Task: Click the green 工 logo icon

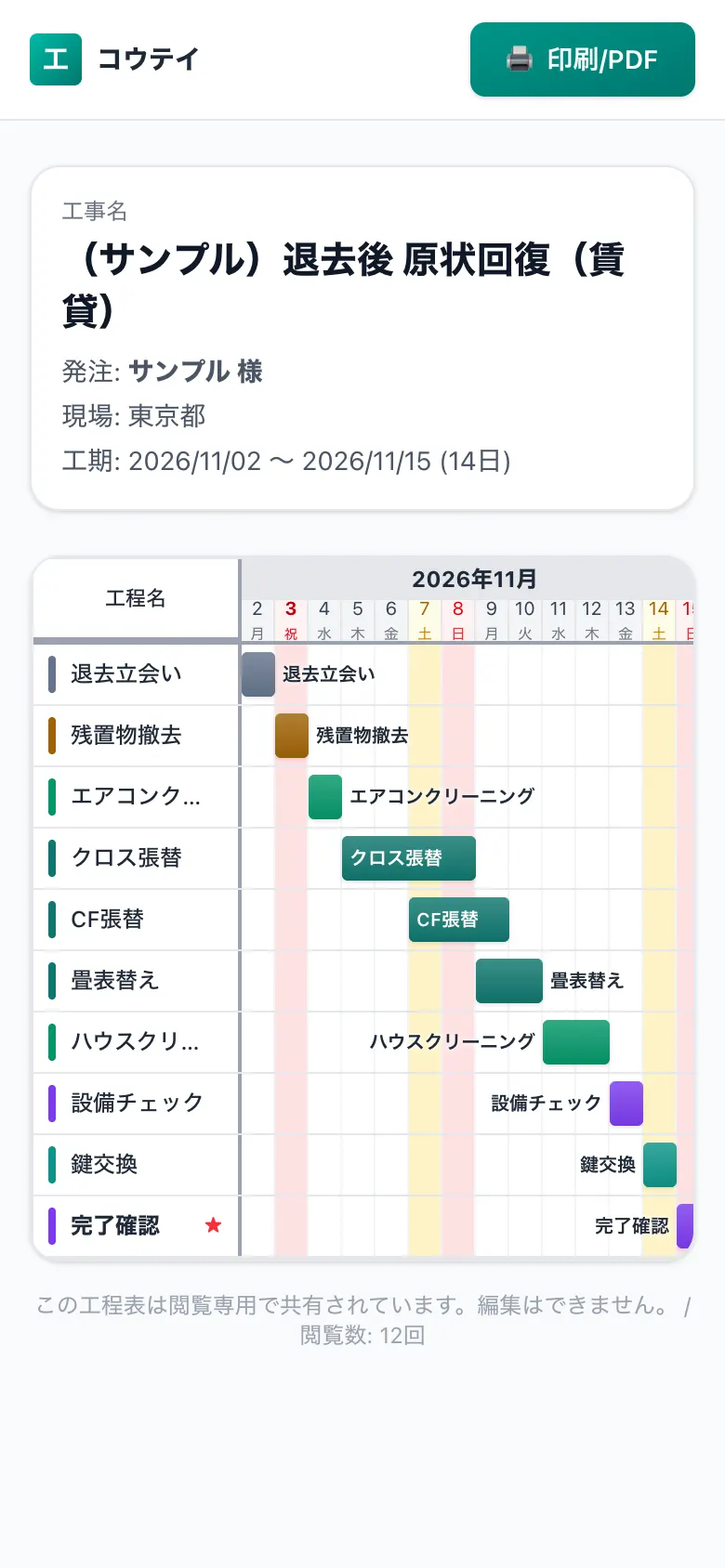Action: coord(56,59)
